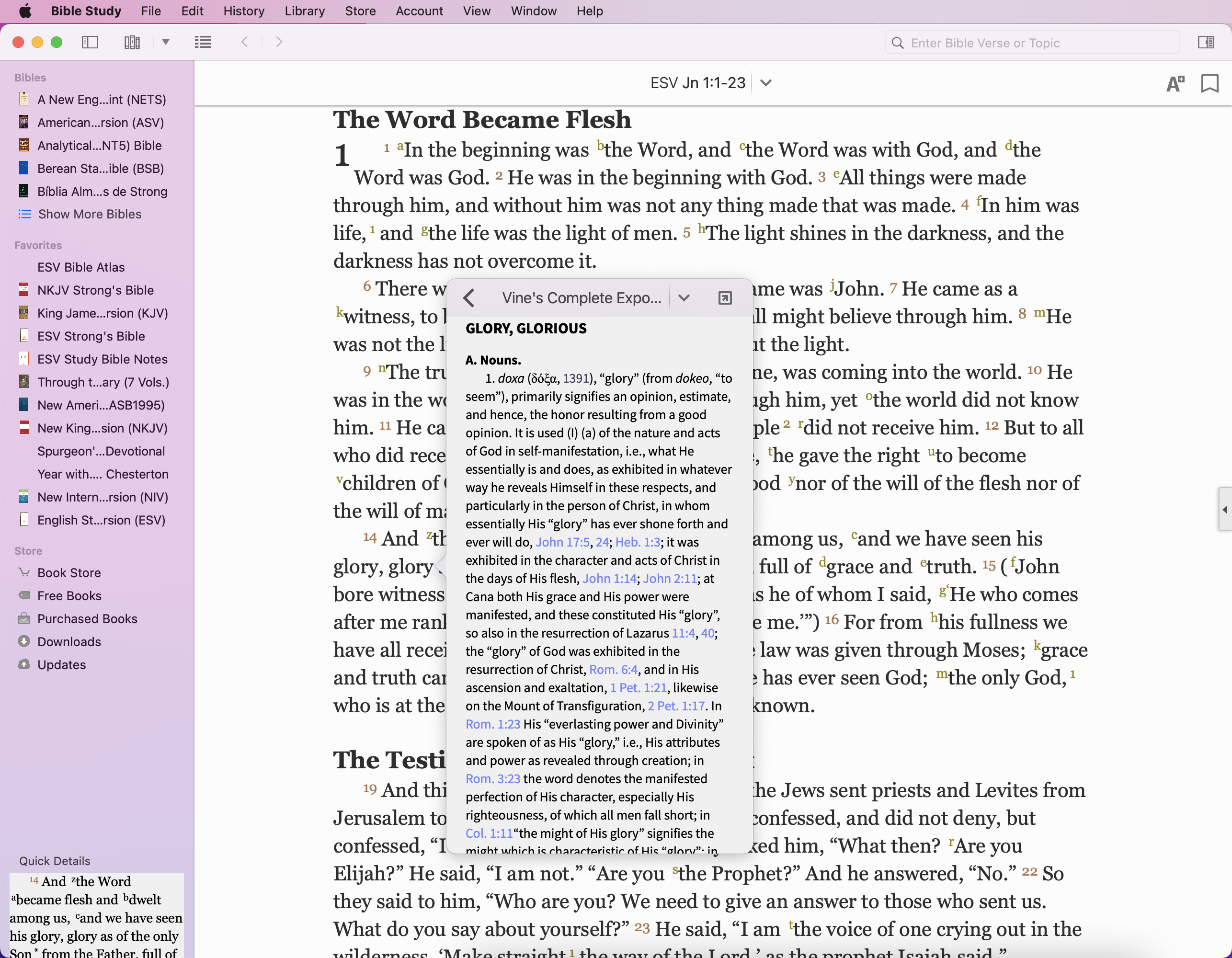1232x958 pixels.
Task: Open the Account menu
Action: pyautogui.click(x=419, y=11)
